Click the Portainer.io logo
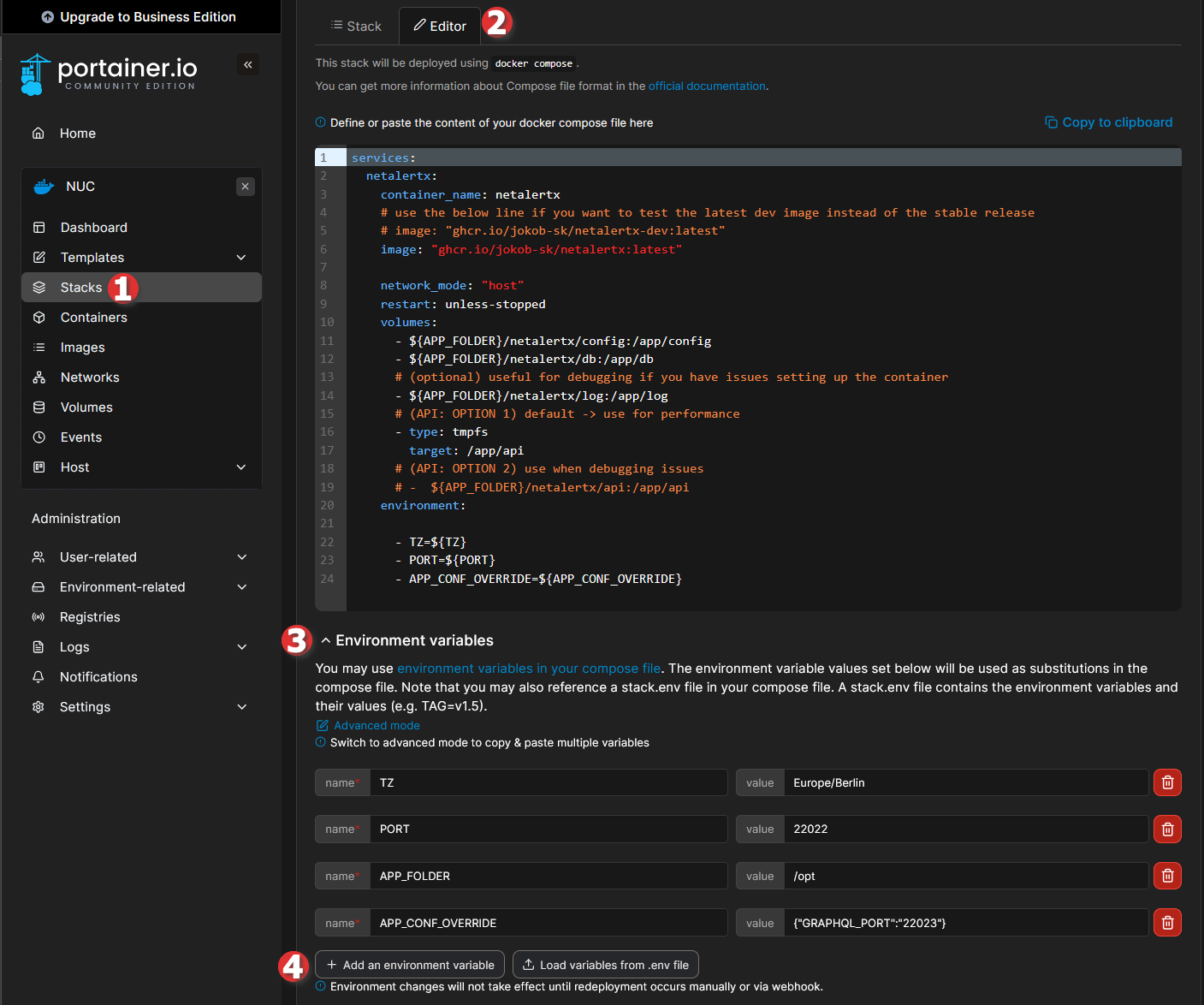This screenshot has width=1204, height=1005. coord(109,74)
